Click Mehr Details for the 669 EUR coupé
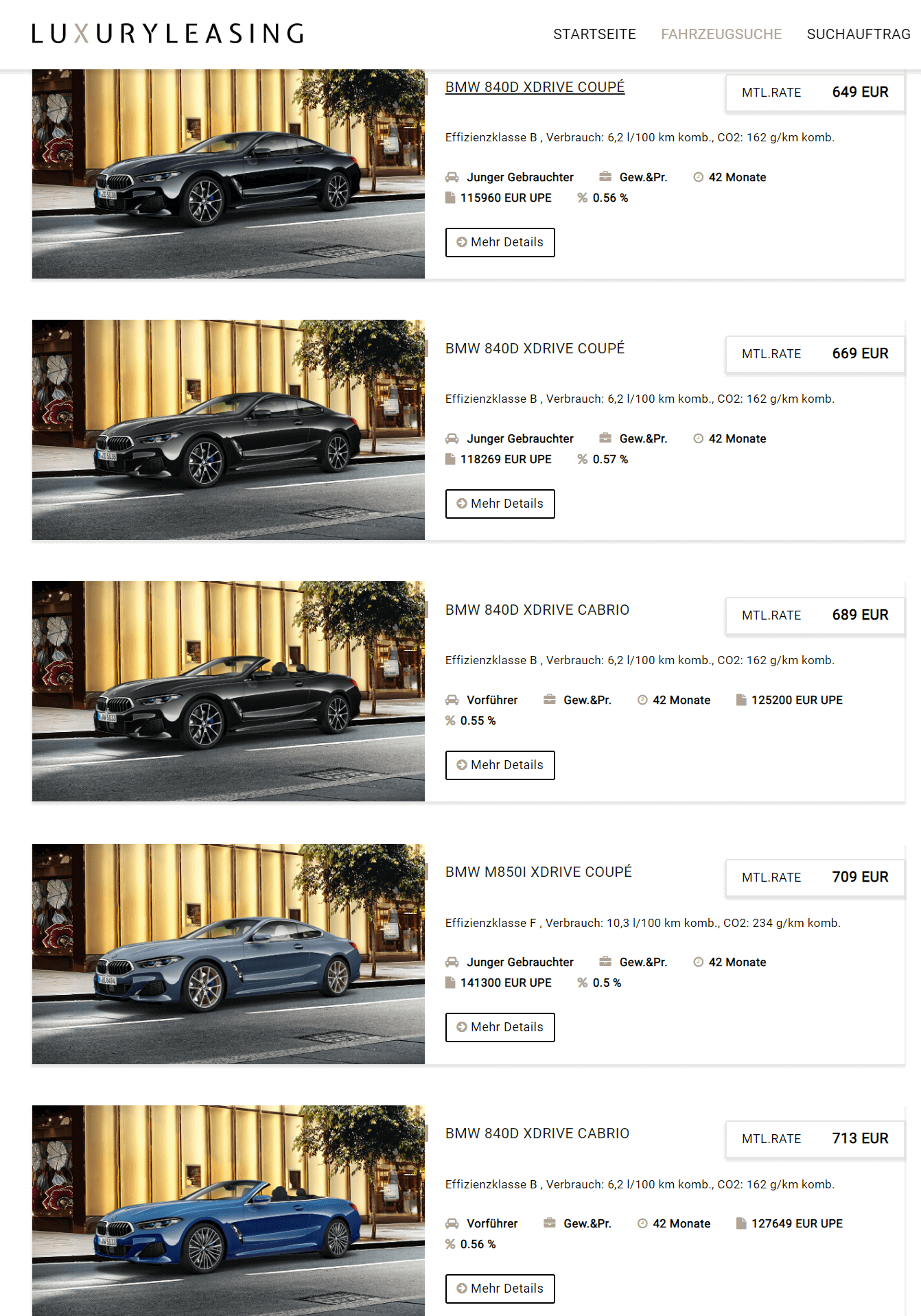Viewport: 921px width, 1316px height. click(x=500, y=504)
